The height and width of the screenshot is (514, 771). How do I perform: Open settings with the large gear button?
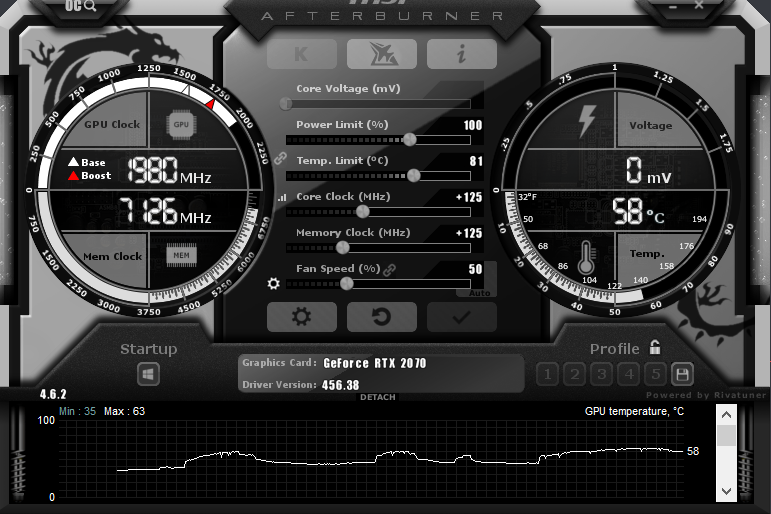302,317
